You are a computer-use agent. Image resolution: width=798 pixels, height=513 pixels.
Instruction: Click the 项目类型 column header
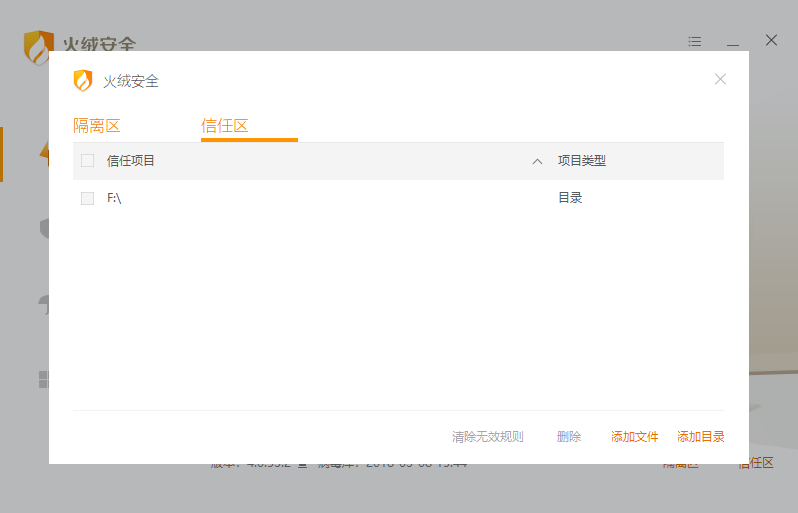click(x=582, y=161)
